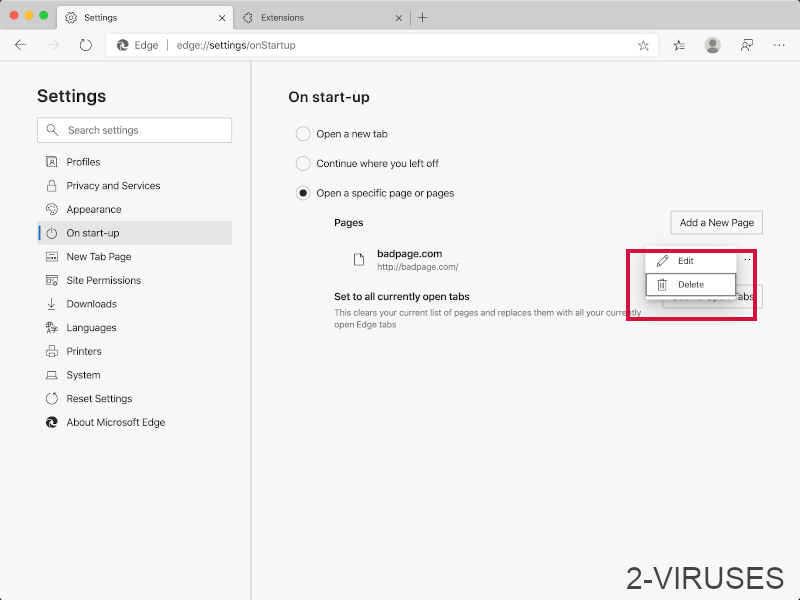
Task: Open a new tab with plus button
Action: (x=422, y=18)
